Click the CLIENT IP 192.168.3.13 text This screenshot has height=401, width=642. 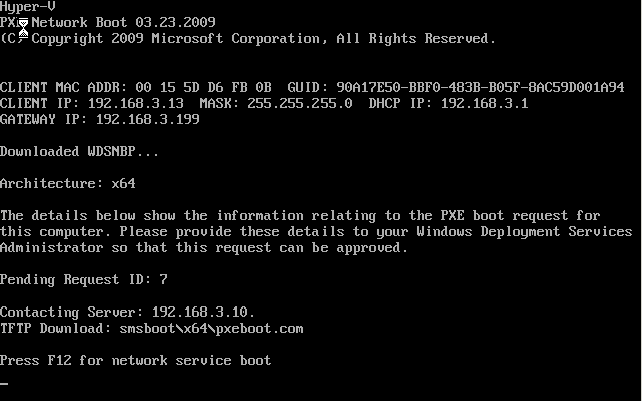click(x=92, y=103)
